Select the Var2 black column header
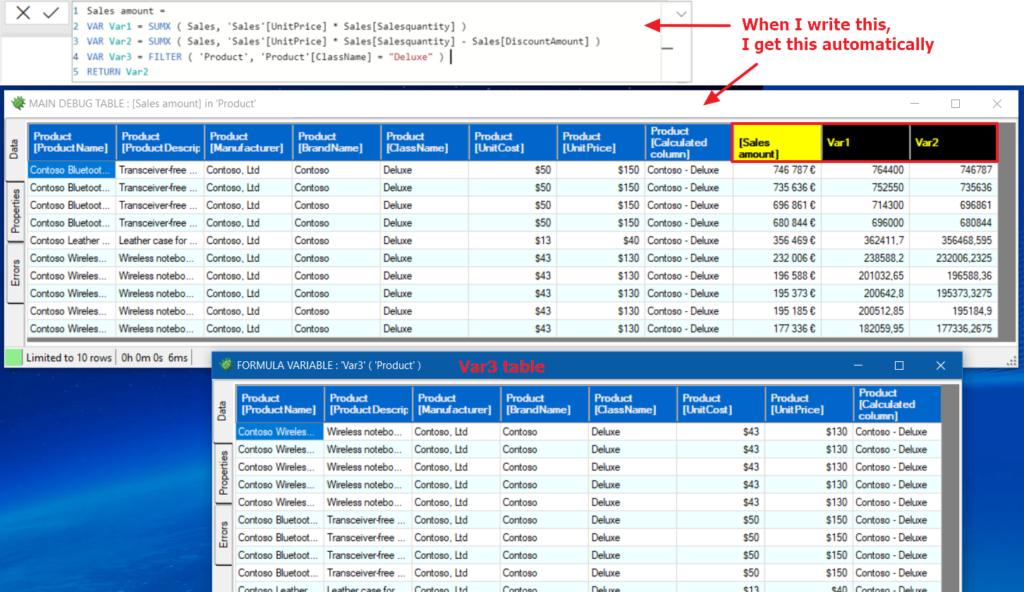Screen dimensions: 1024x592 pyautogui.click(x=953, y=142)
